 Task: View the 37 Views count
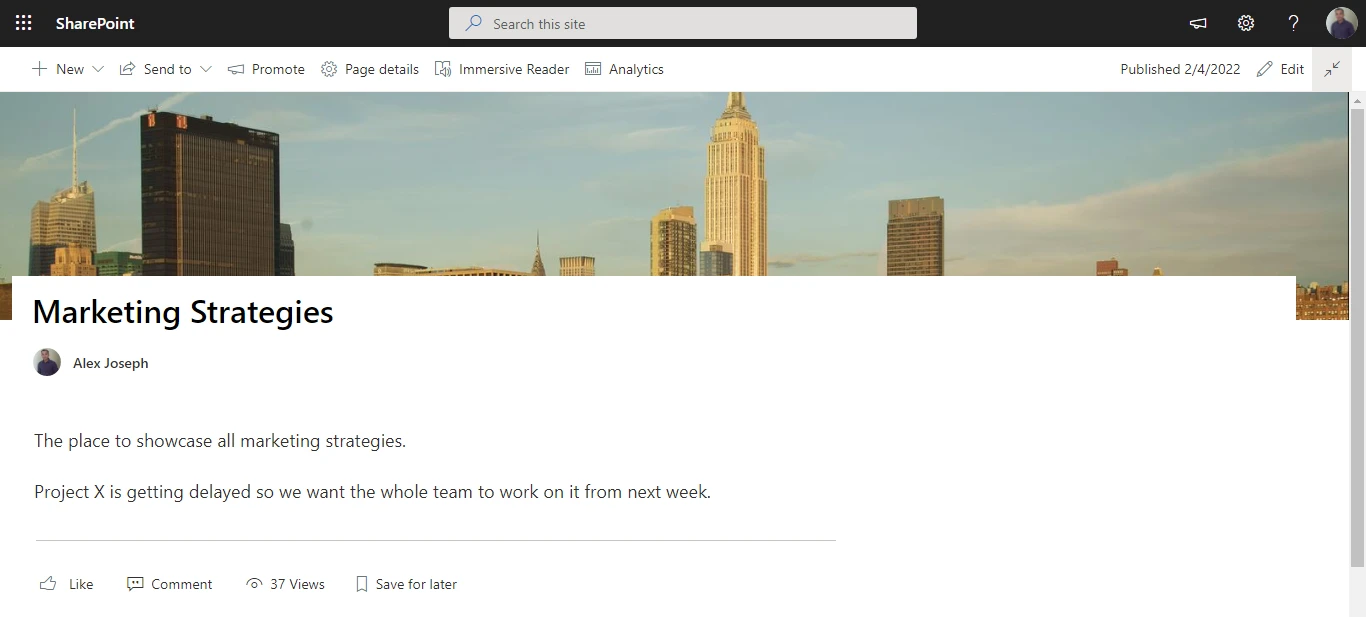[286, 584]
